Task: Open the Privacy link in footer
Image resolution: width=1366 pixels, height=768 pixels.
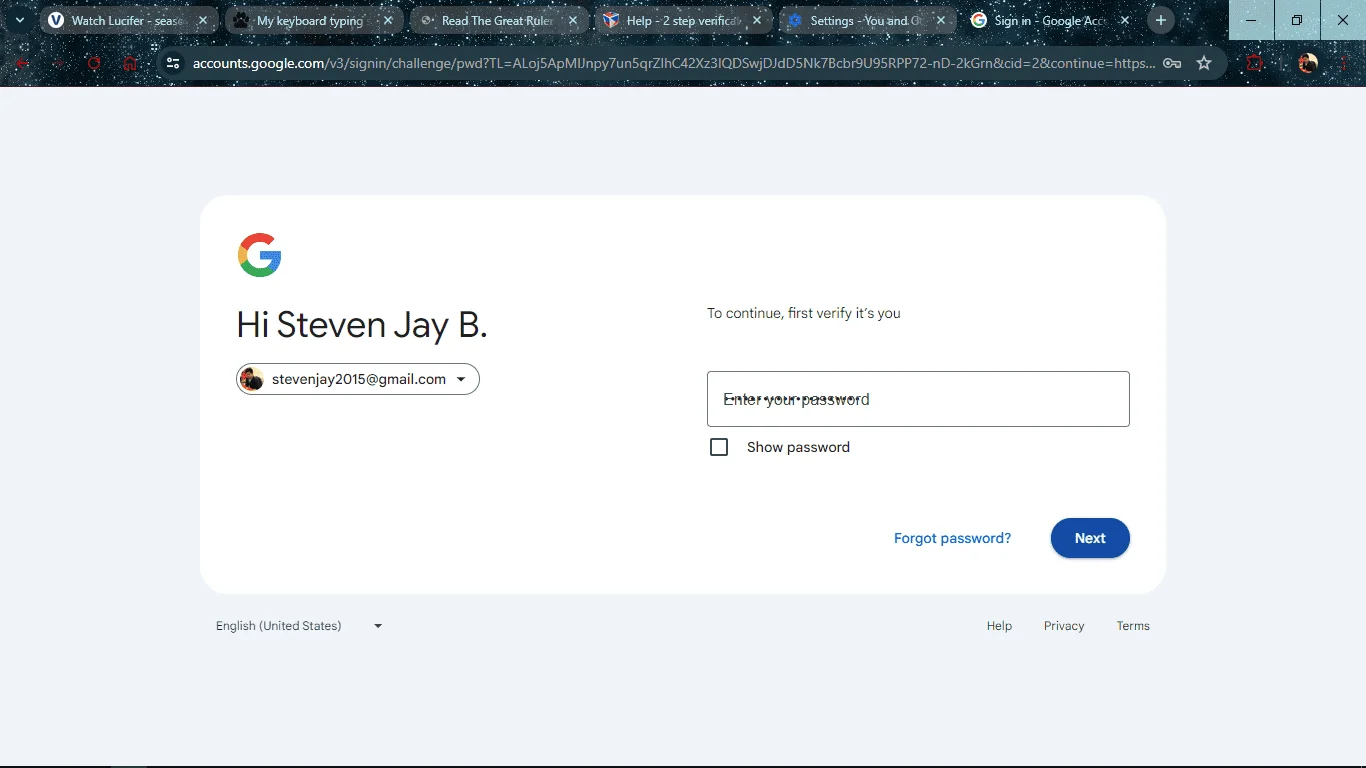Action: tap(1064, 626)
